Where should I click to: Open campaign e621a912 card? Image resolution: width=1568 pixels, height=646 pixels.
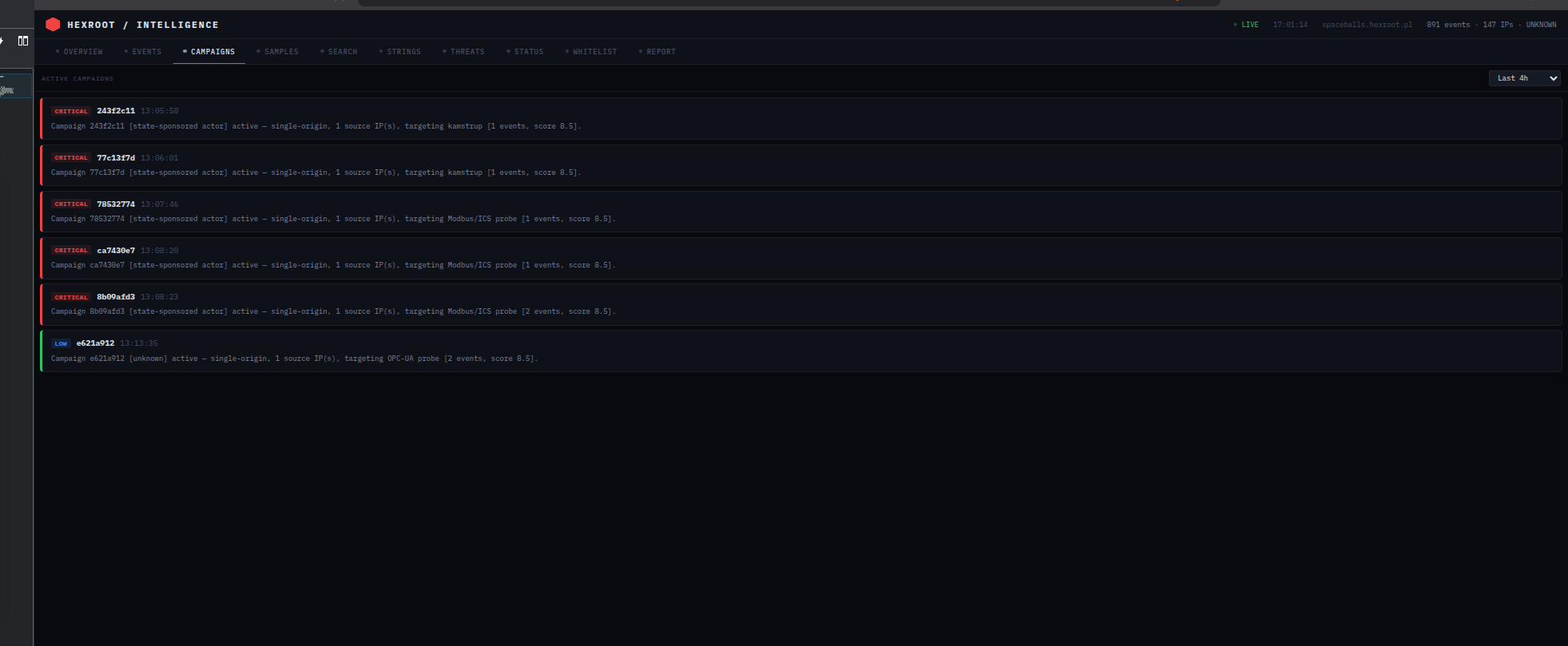tap(800, 351)
